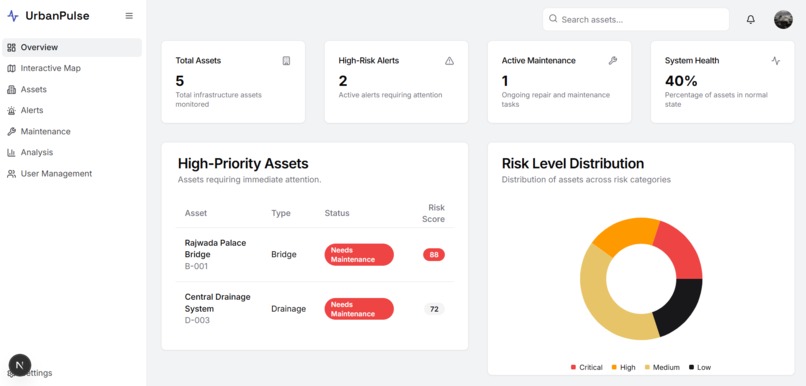Go to the Alerts page

[x=72, y=111]
